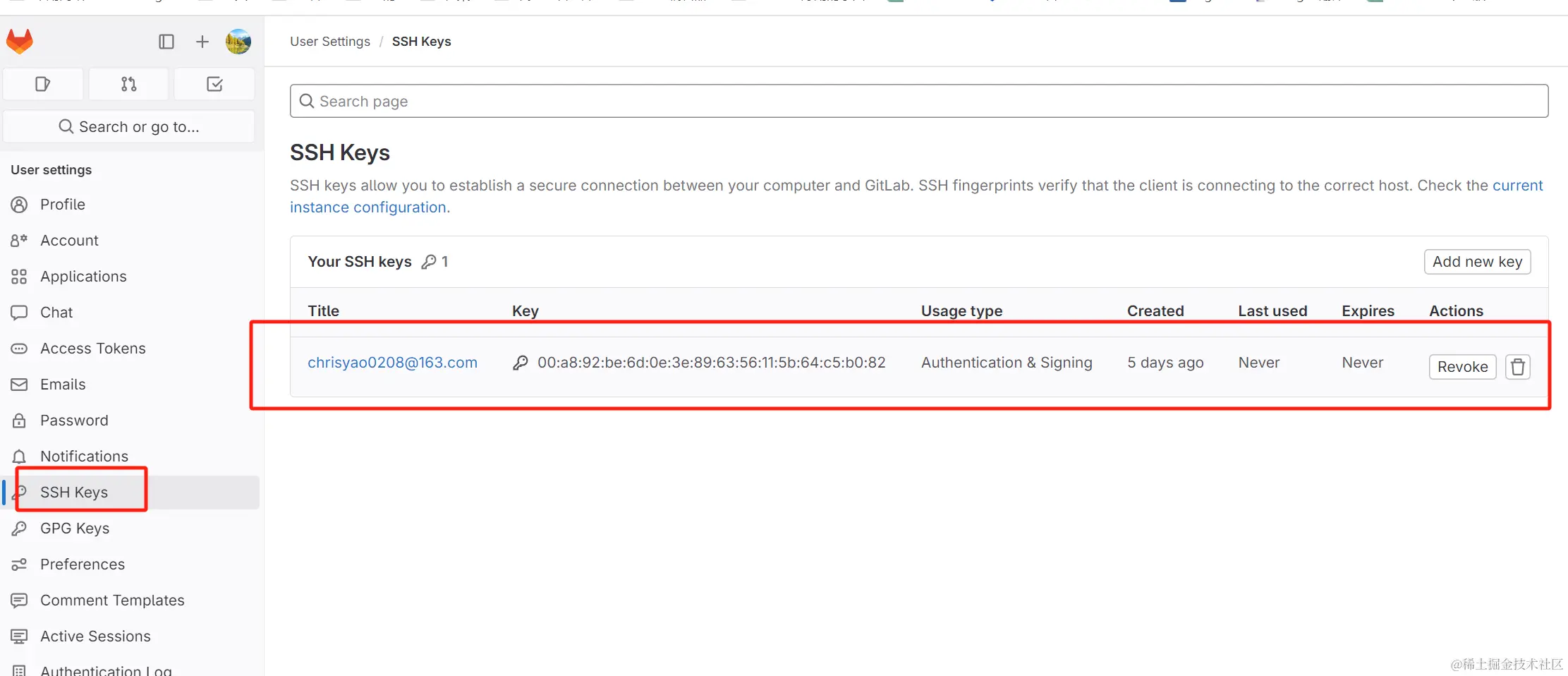
Task: Click the Account icon in sidebar
Action: tap(19, 241)
